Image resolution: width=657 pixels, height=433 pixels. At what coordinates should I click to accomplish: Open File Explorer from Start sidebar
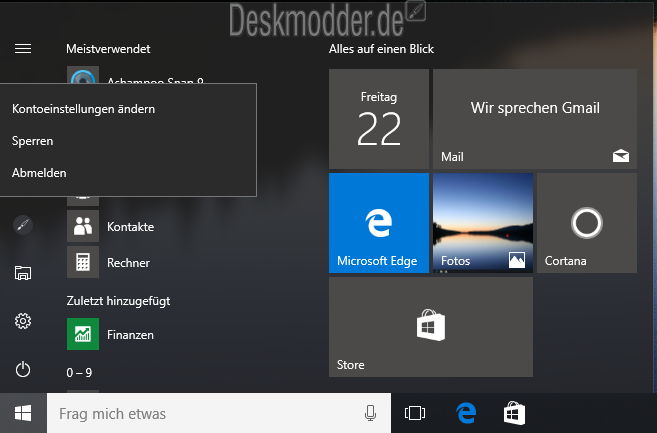[23, 273]
